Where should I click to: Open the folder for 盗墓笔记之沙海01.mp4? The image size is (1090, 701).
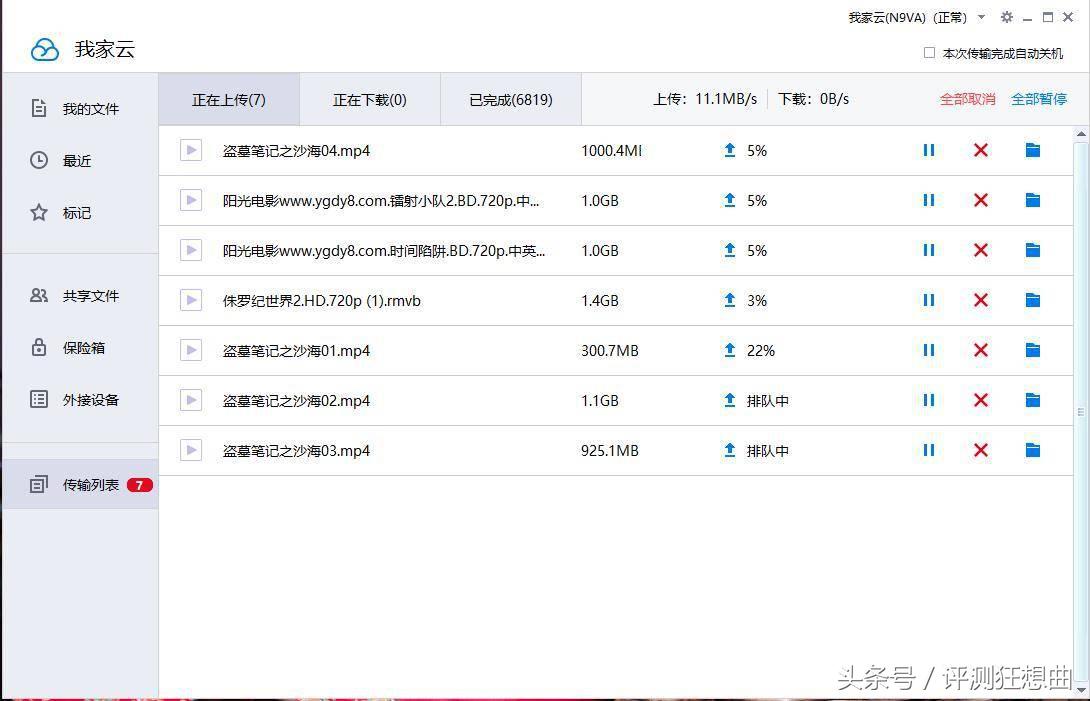pyautogui.click(x=1032, y=350)
